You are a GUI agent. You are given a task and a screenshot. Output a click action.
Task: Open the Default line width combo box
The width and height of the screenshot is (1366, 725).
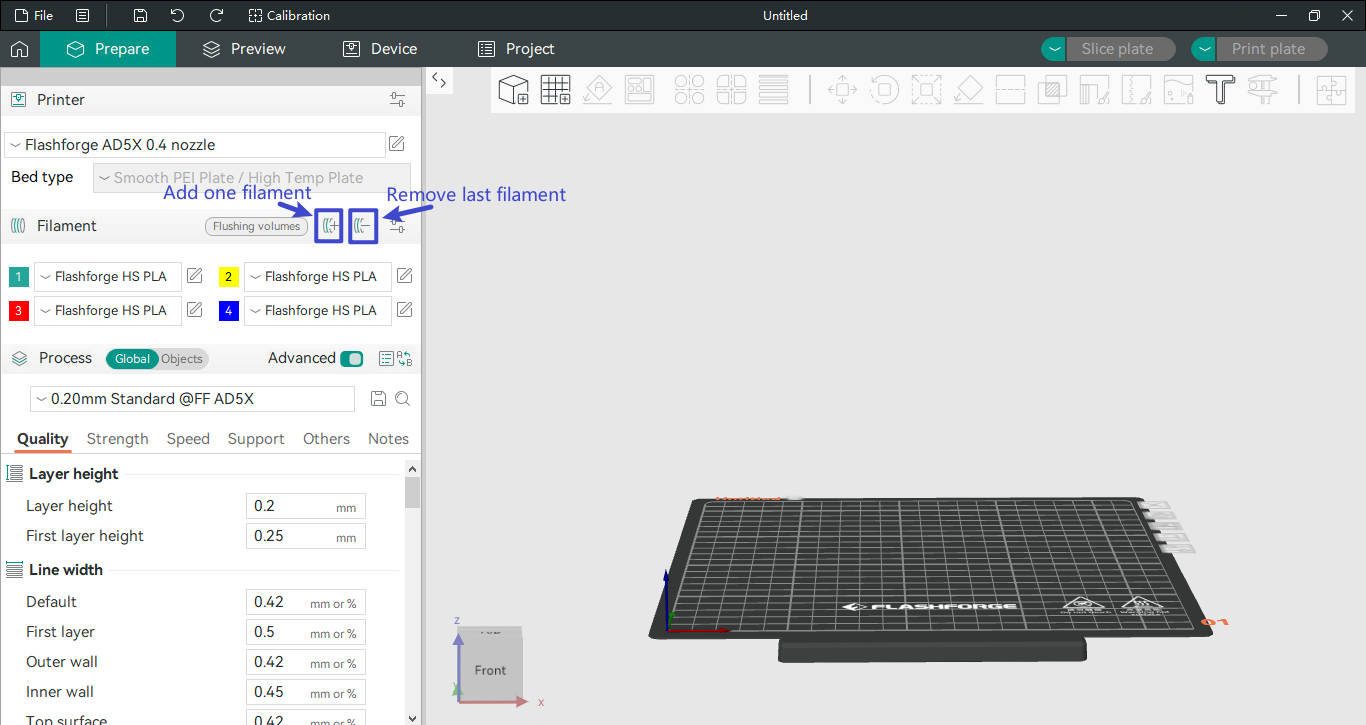click(x=306, y=602)
